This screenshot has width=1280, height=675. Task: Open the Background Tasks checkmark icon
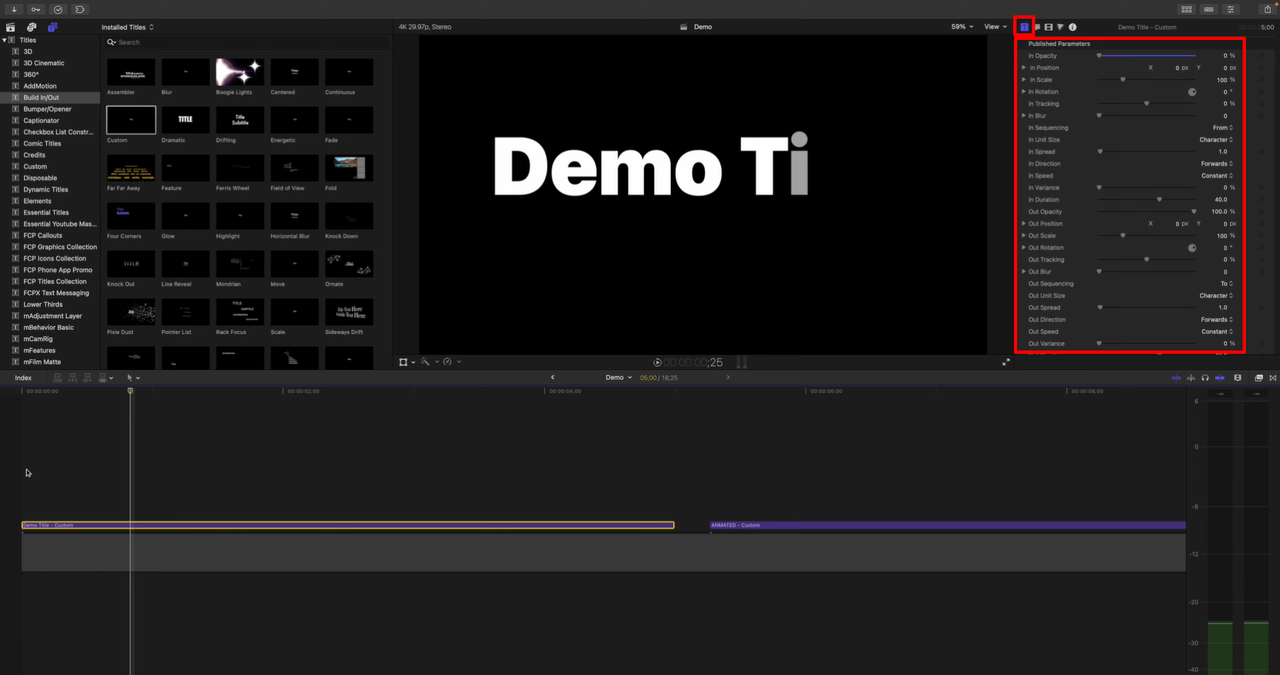[58, 9]
